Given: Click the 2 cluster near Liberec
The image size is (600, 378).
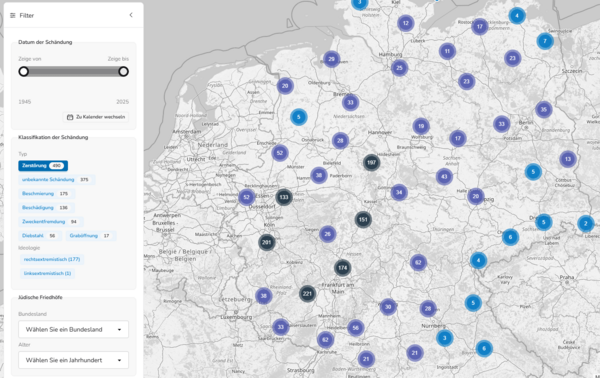Looking at the screenshot, I should (x=585, y=223).
